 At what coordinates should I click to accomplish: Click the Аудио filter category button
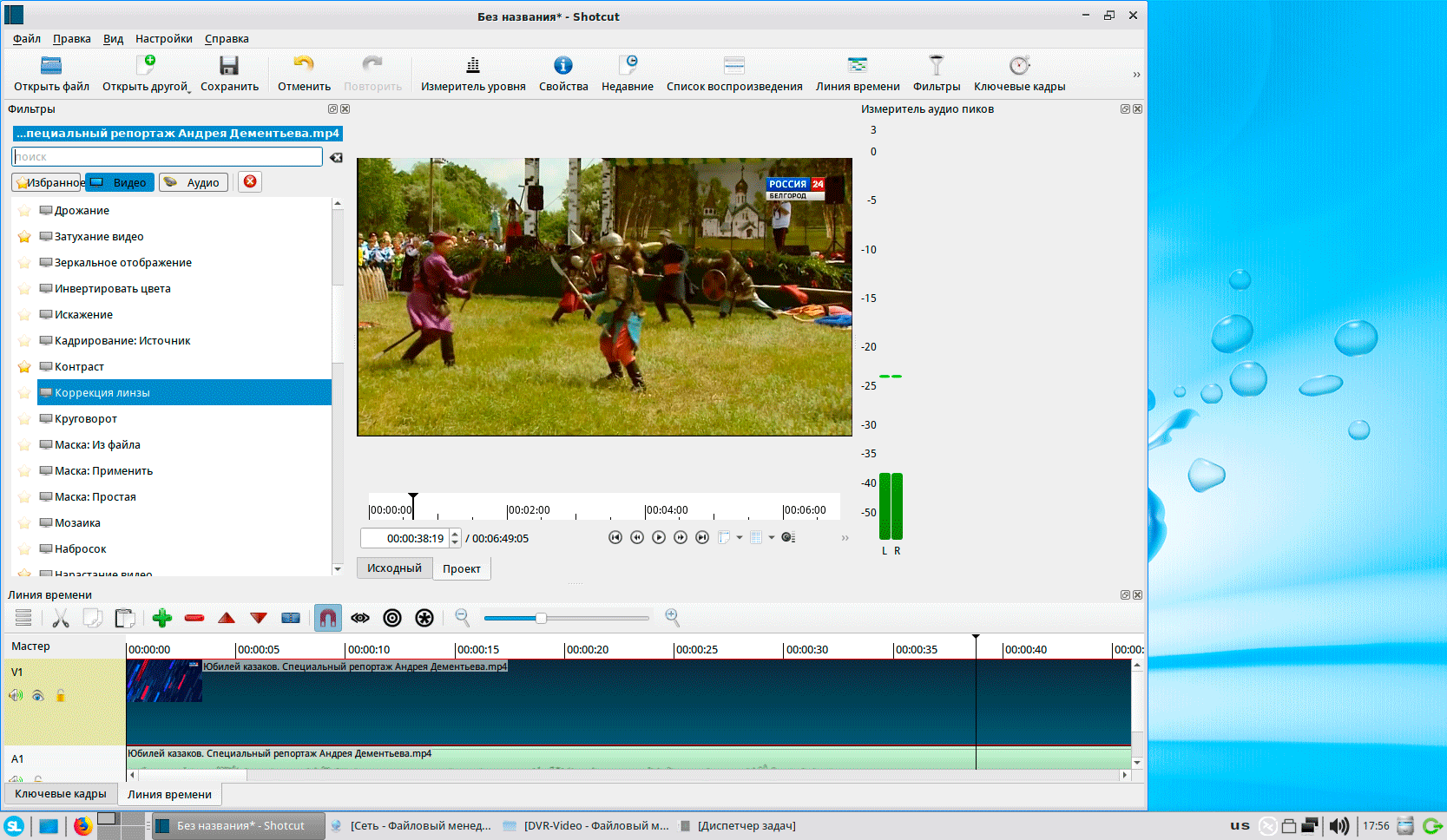tap(194, 182)
